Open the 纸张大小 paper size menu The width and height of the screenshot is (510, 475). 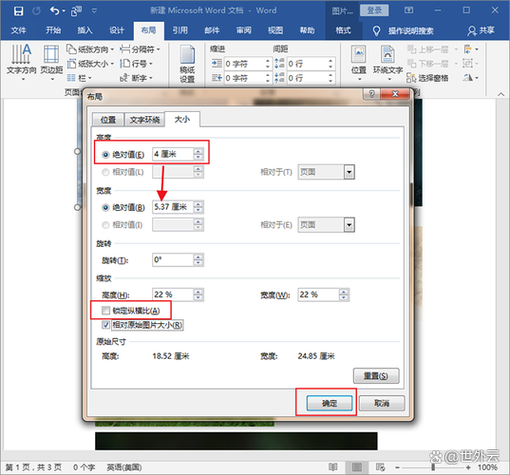(x=90, y=64)
